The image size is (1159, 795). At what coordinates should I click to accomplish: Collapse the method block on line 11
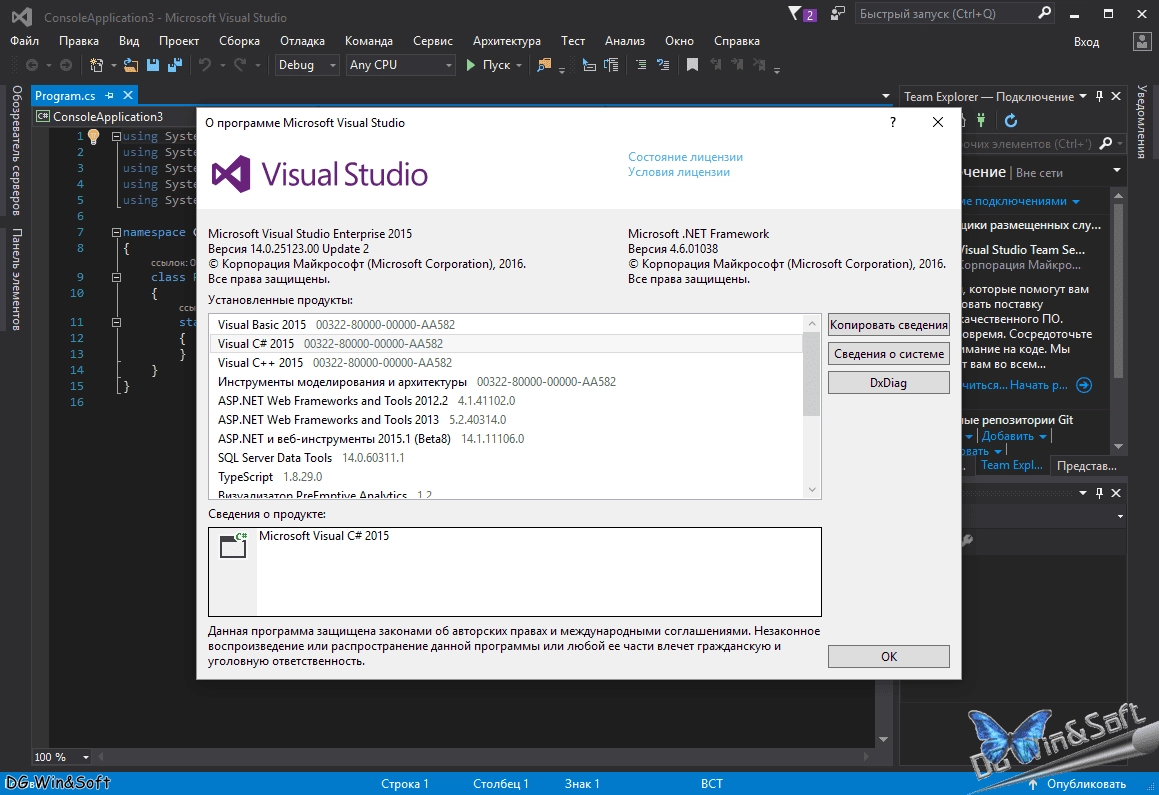coord(116,322)
